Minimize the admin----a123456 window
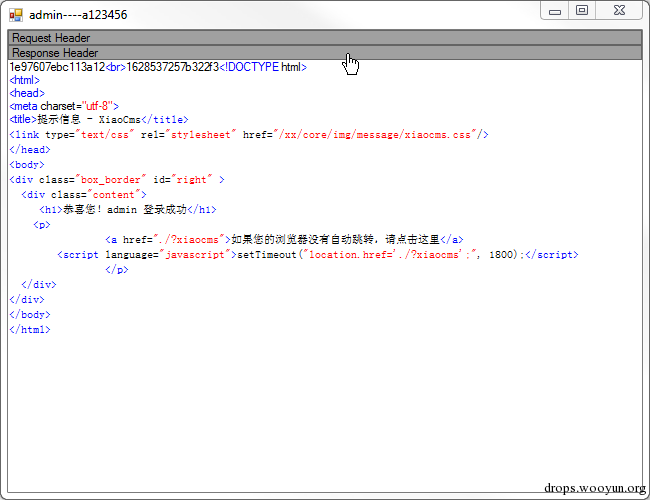This screenshot has height=500, width=650. point(555,11)
